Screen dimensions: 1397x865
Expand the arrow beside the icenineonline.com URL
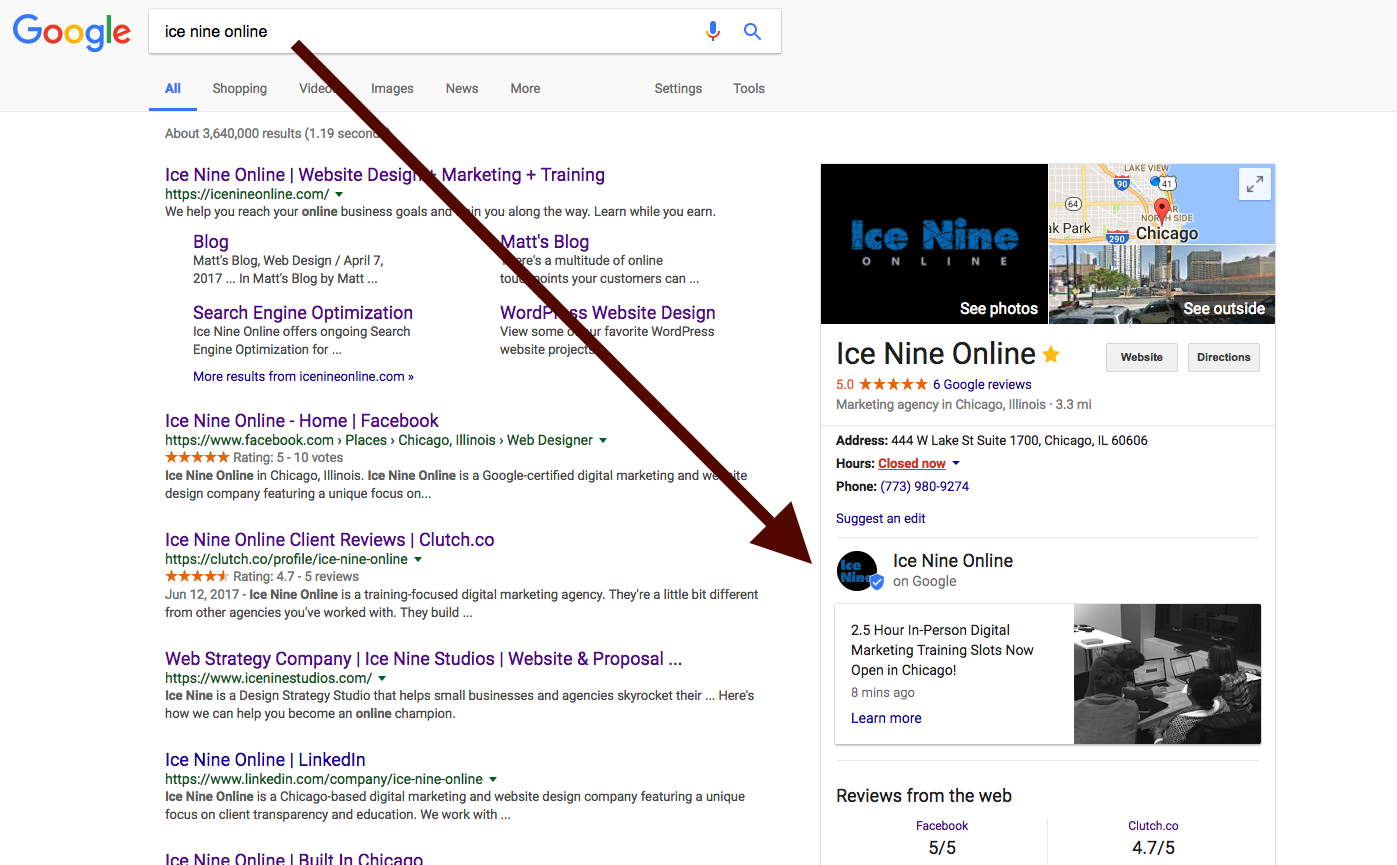[x=339, y=194]
